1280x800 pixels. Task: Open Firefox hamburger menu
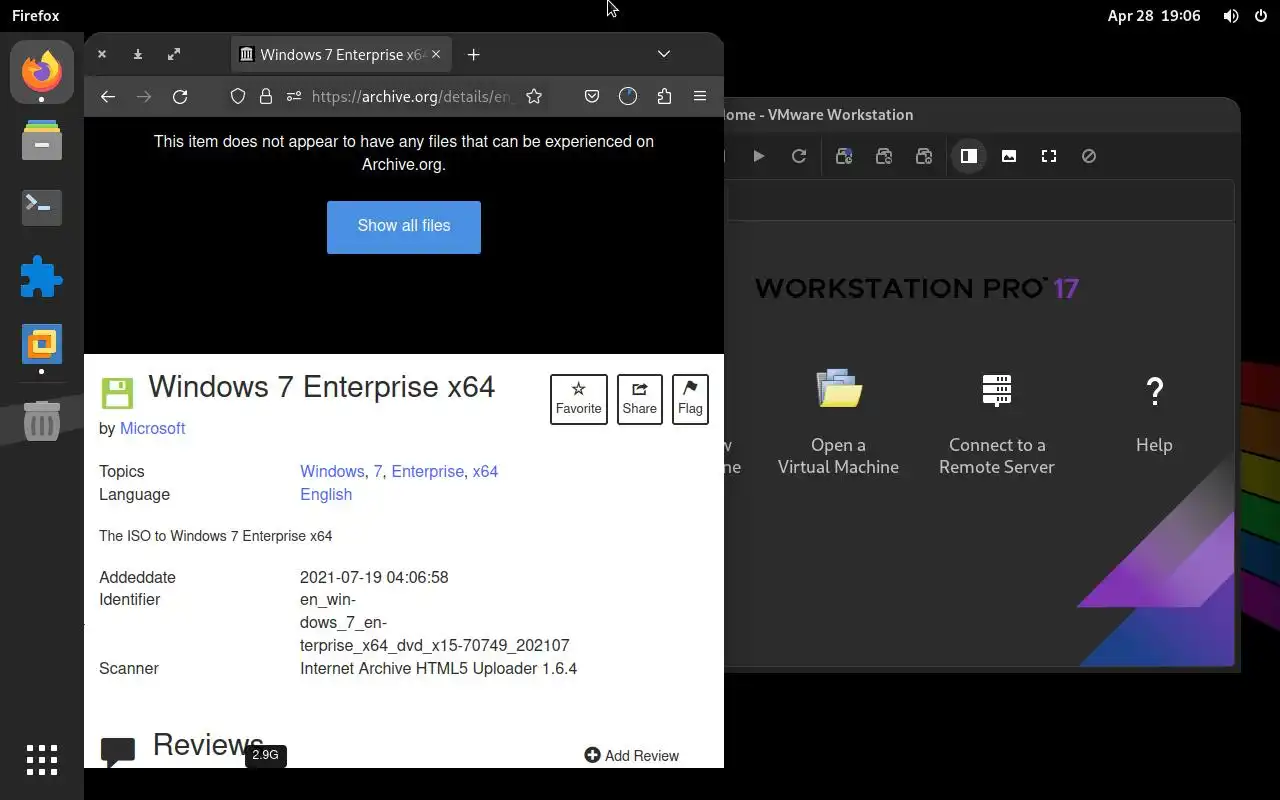[x=700, y=96]
